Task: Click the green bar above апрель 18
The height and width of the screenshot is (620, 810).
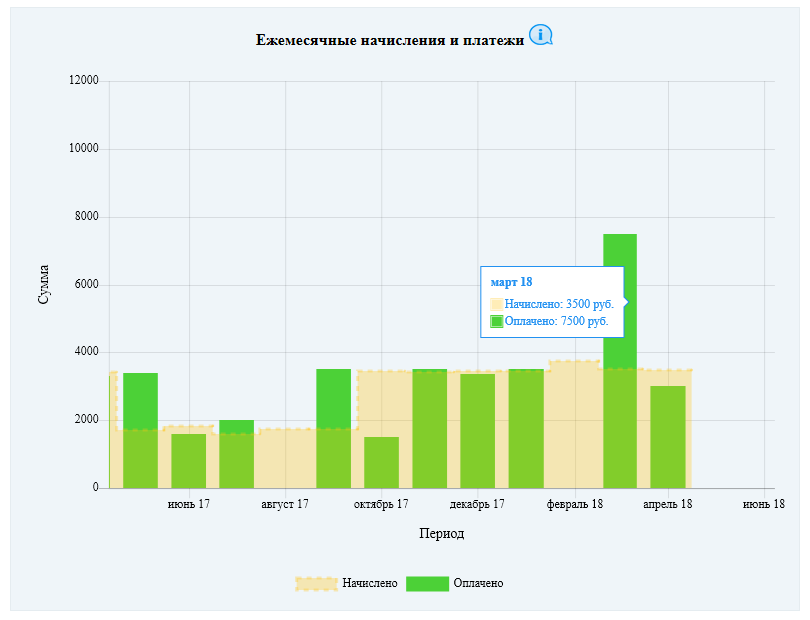Action: pos(668,437)
